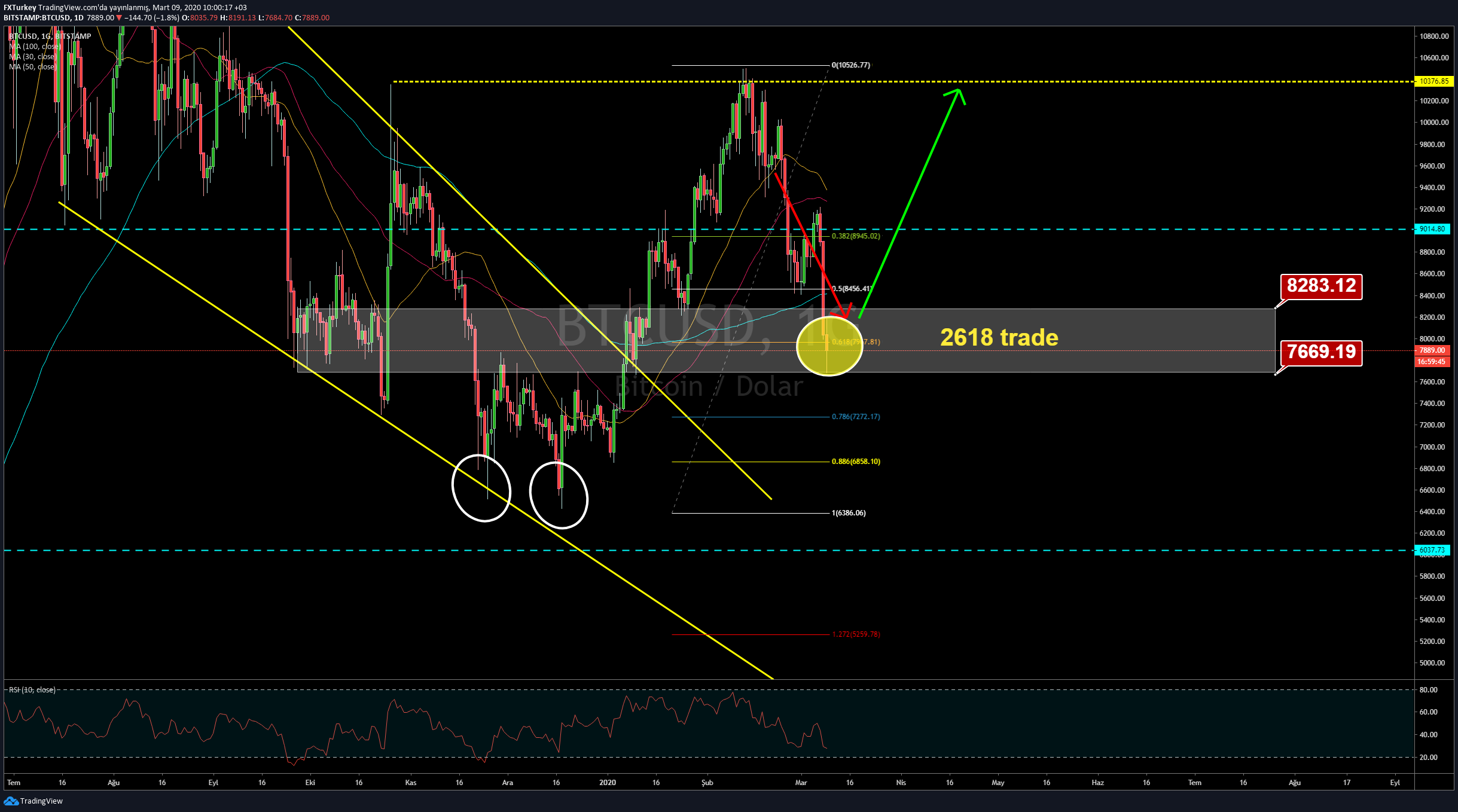Click the Fibonacci label 1(6386.06)

click(849, 513)
